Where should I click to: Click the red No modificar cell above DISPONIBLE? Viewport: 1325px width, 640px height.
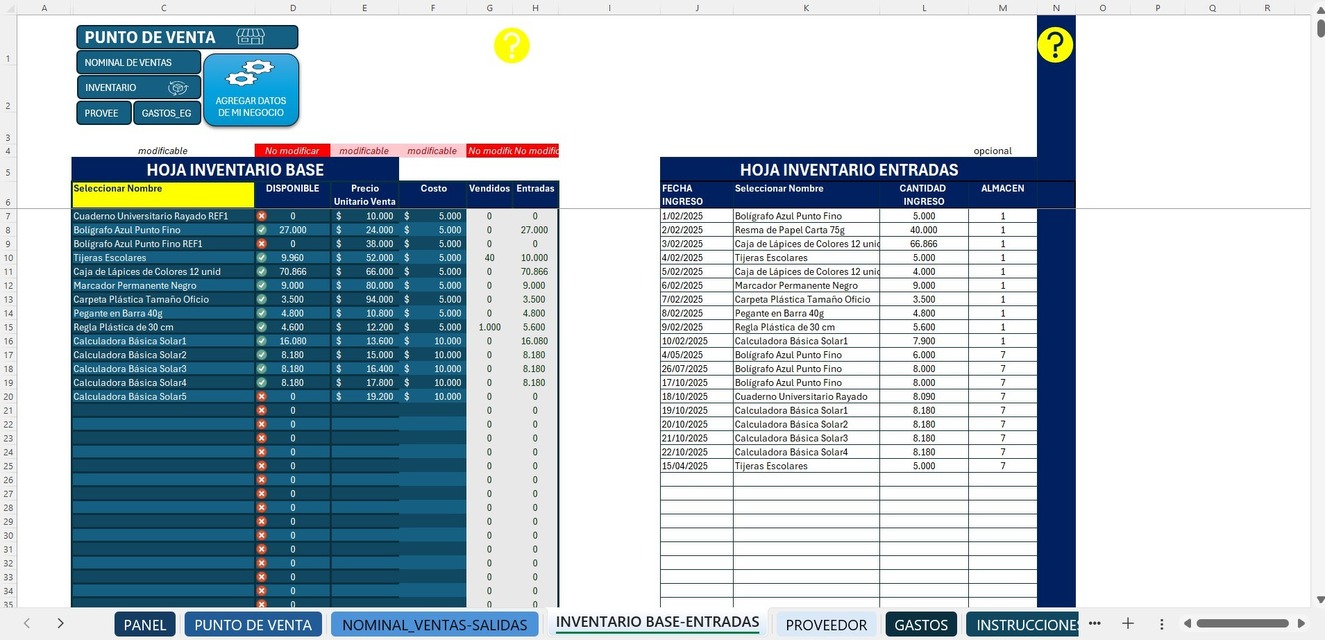[292, 151]
